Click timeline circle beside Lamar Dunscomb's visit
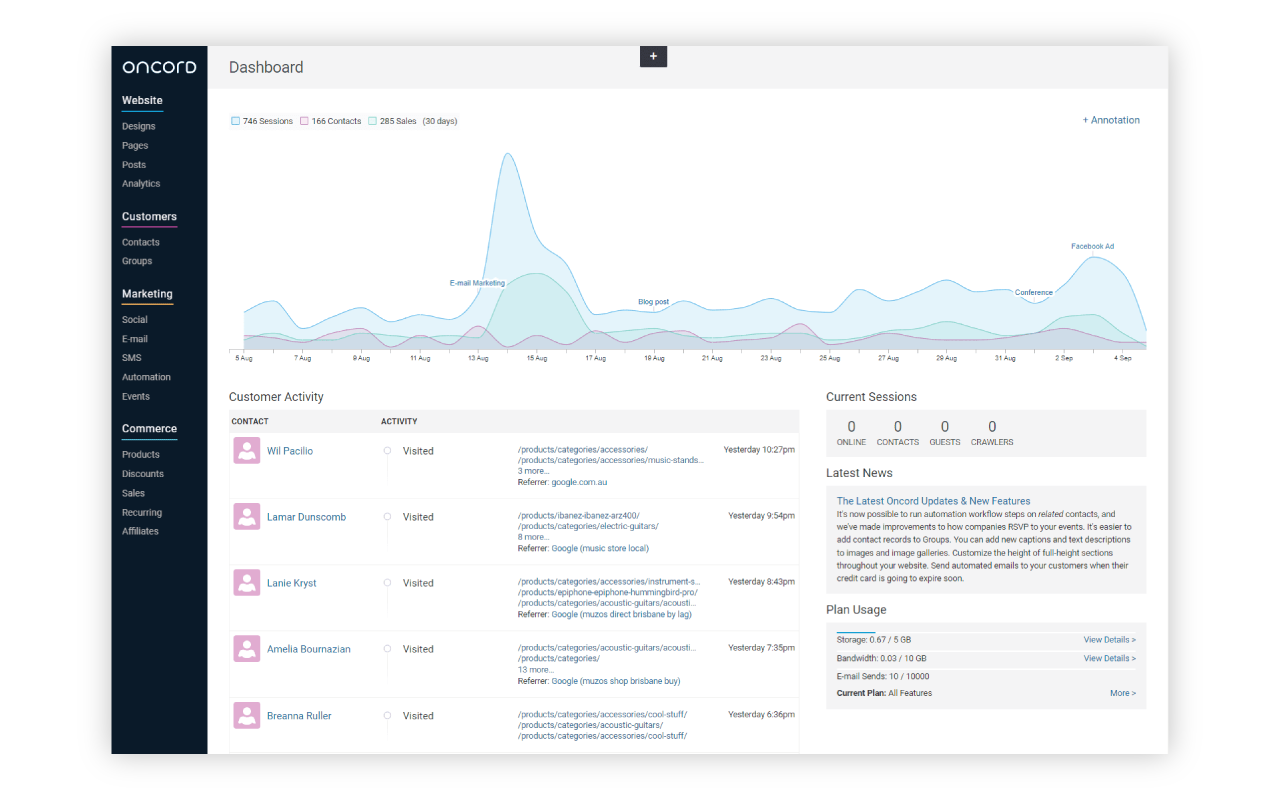 (387, 517)
